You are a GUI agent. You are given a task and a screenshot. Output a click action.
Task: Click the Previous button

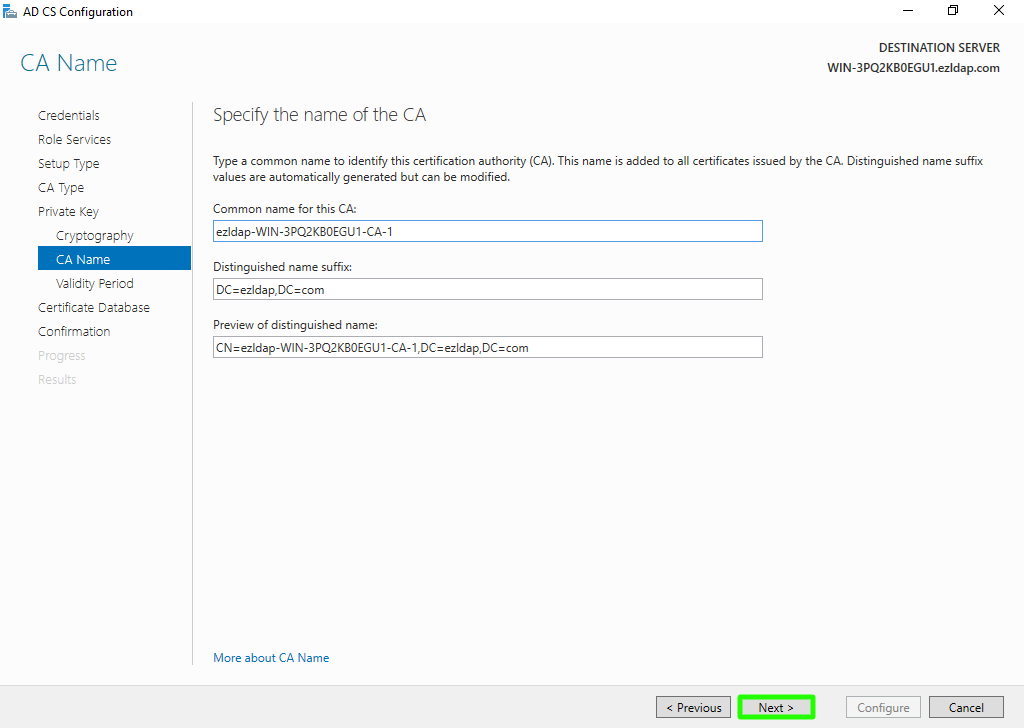point(693,708)
